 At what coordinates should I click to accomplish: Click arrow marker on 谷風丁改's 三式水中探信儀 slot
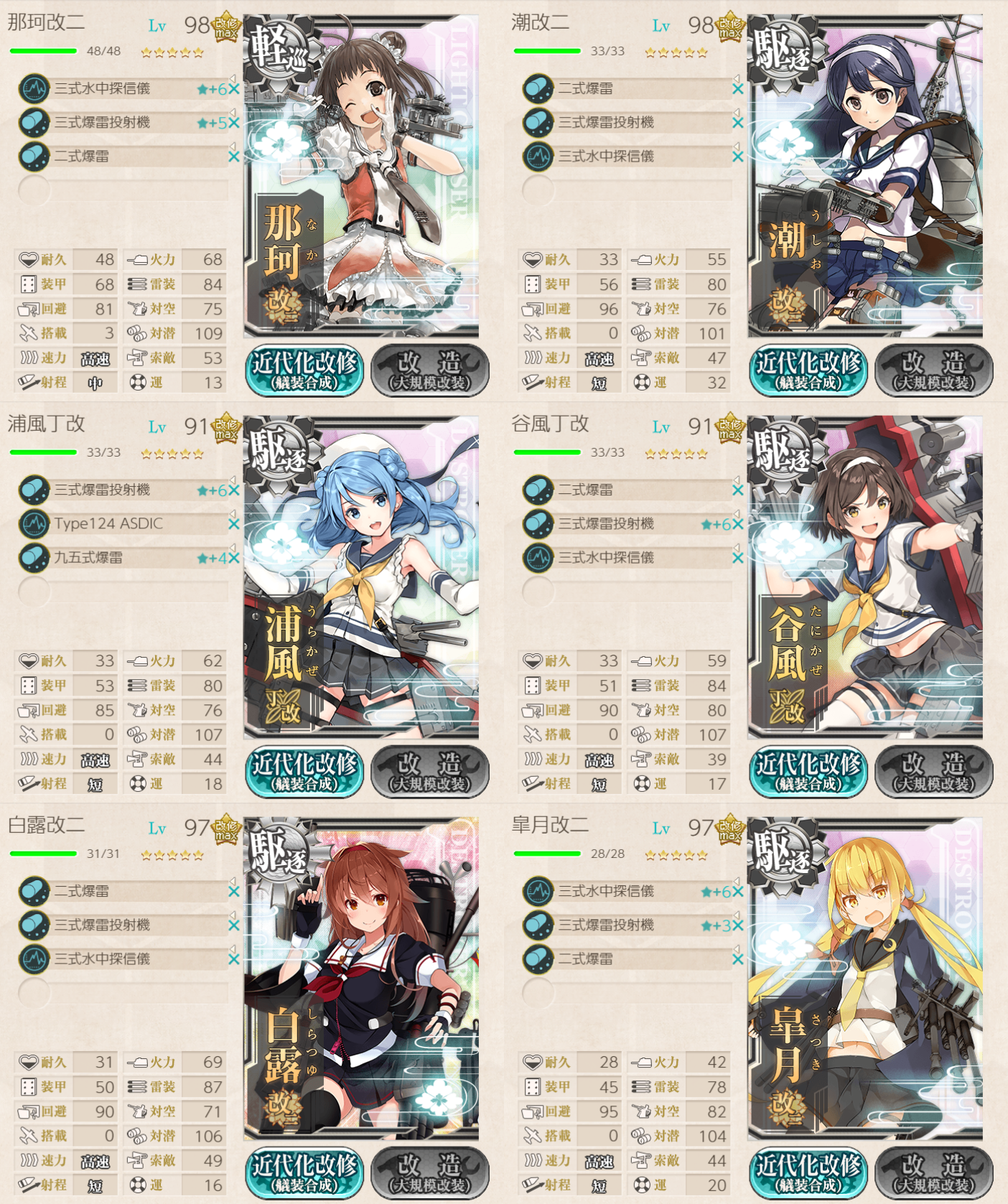736,547
